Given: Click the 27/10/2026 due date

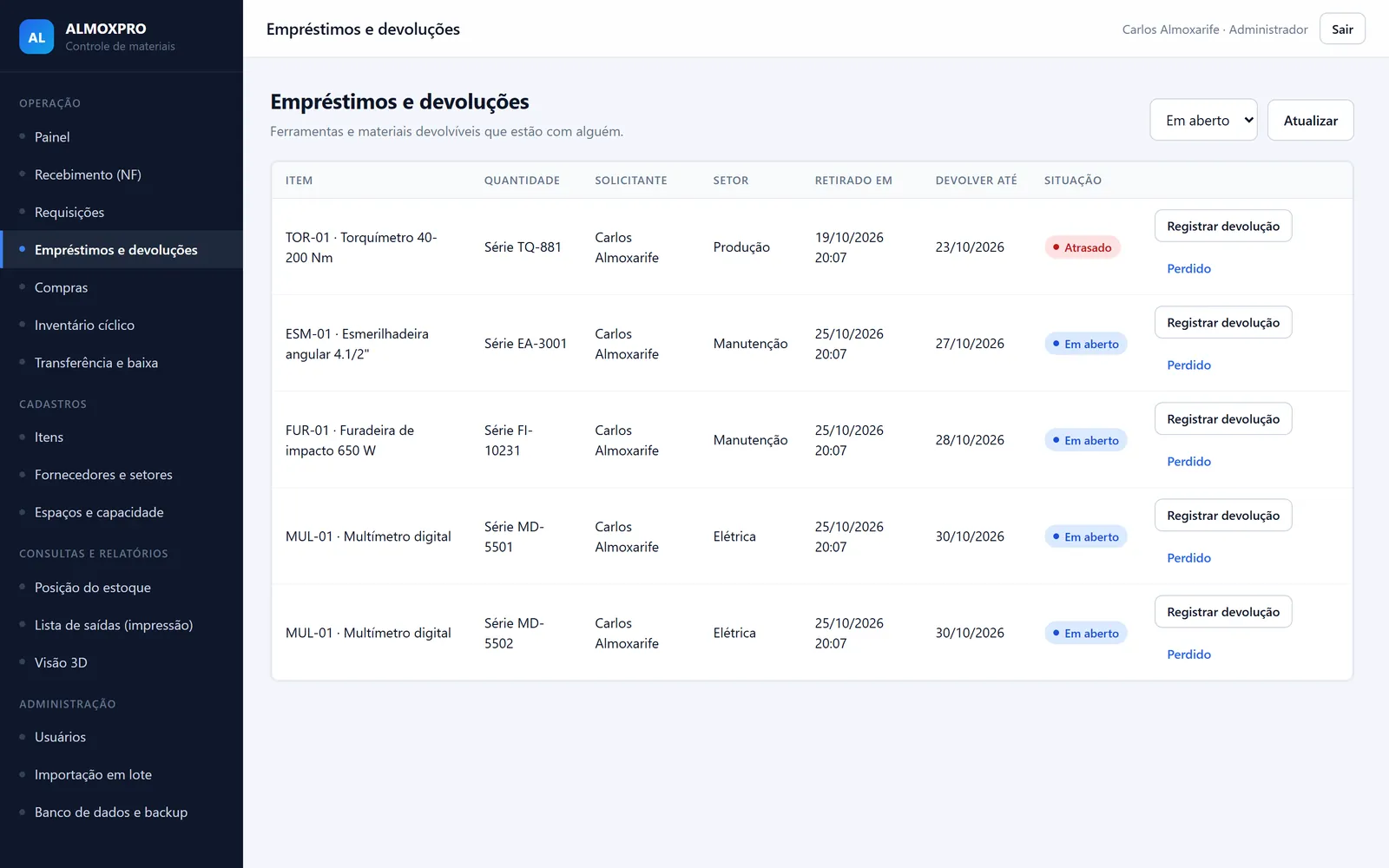Looking at the screenshot, I should tap(970, 344).
